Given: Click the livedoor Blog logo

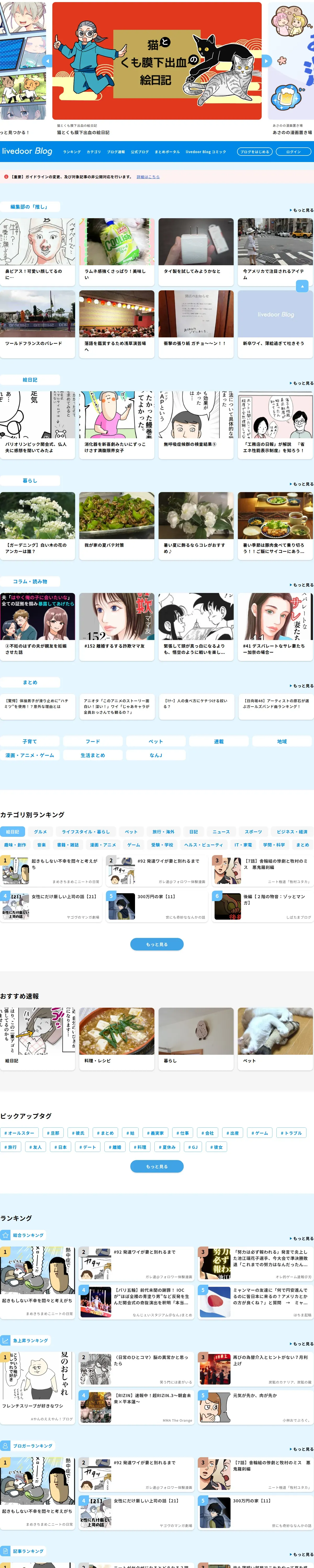Looking at the screenshot, I should click(x=27, y=151).
